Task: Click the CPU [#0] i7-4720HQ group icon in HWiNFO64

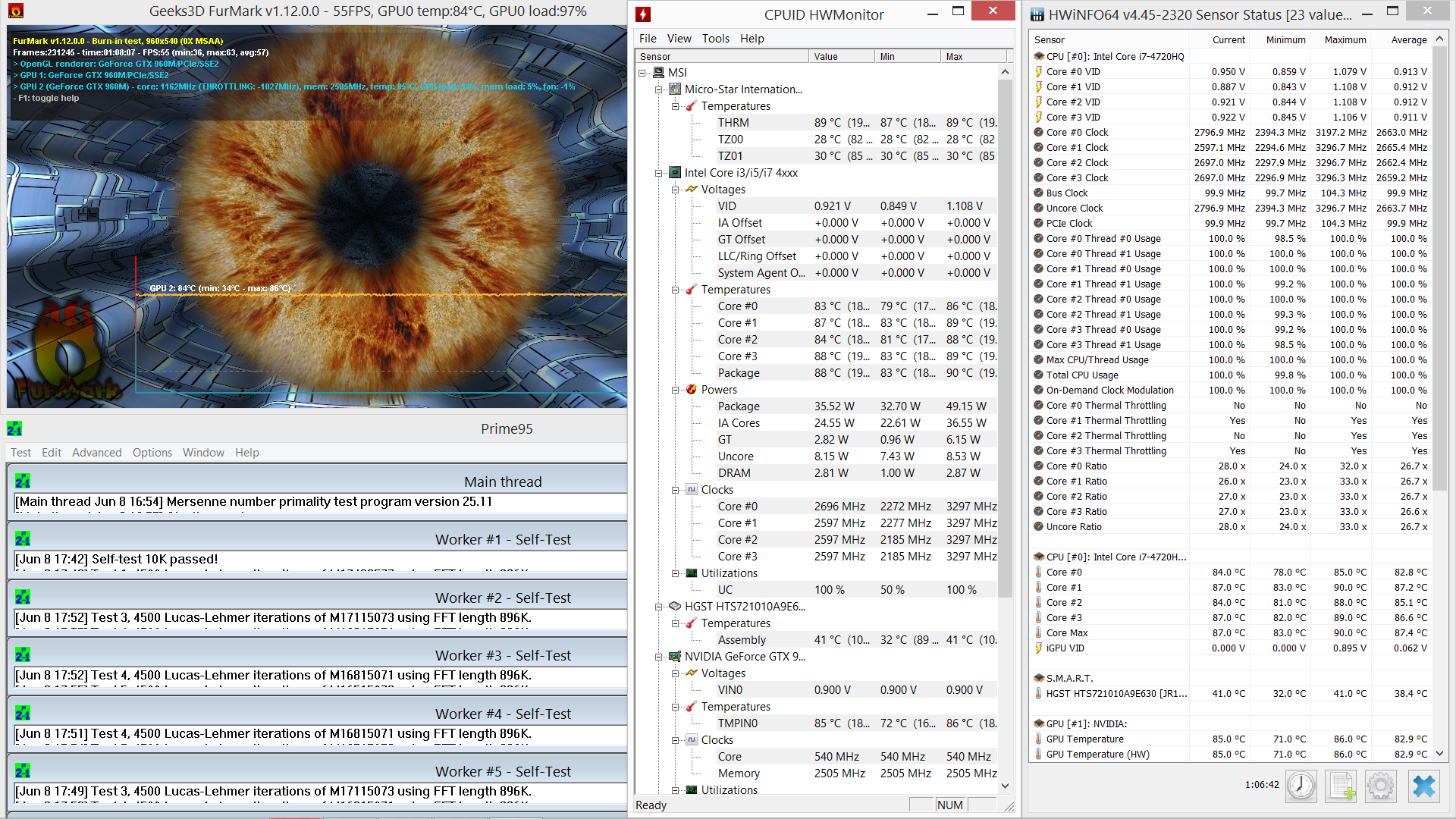Action: [x=1039, y=56]
